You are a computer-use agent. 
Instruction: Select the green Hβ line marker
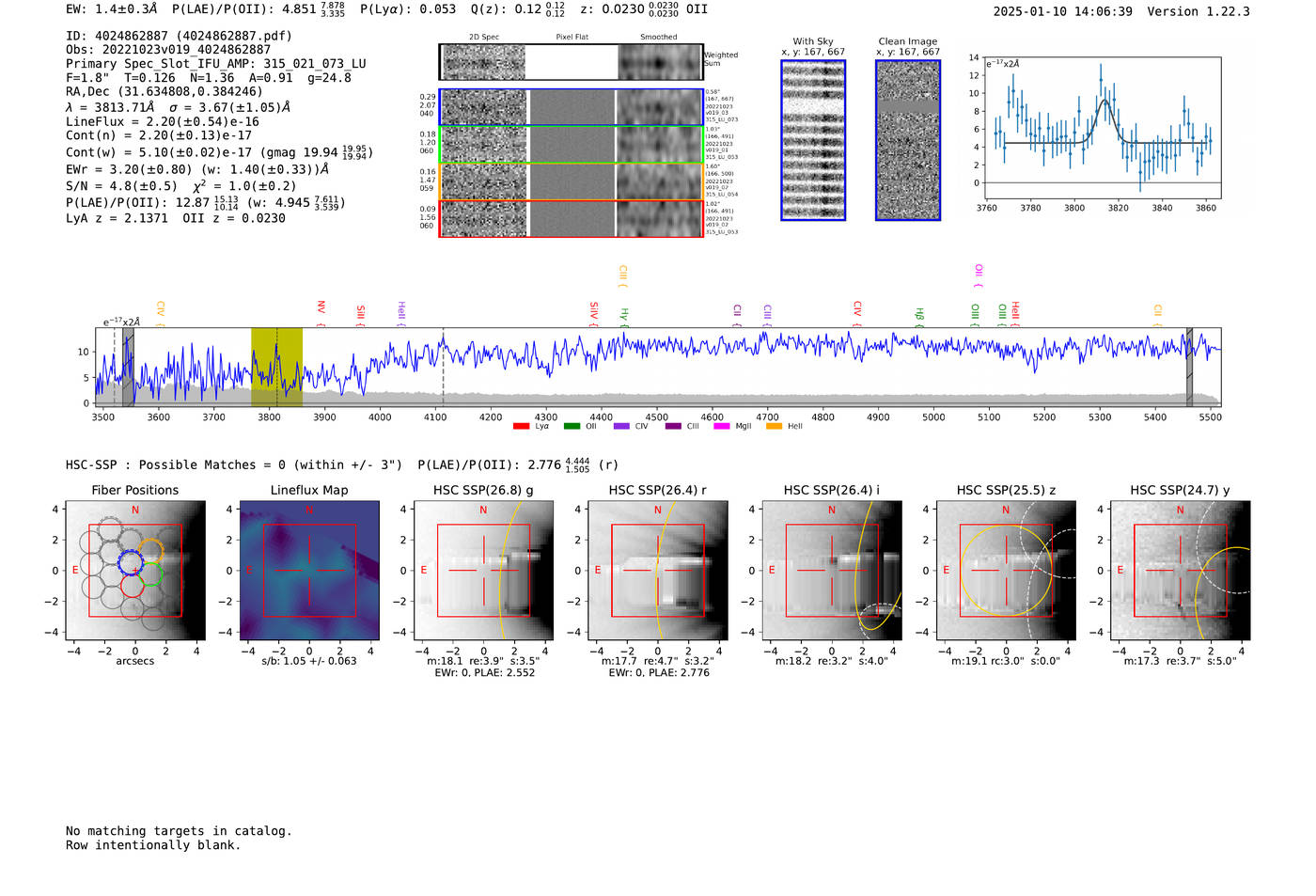click(x=919, y=317)
